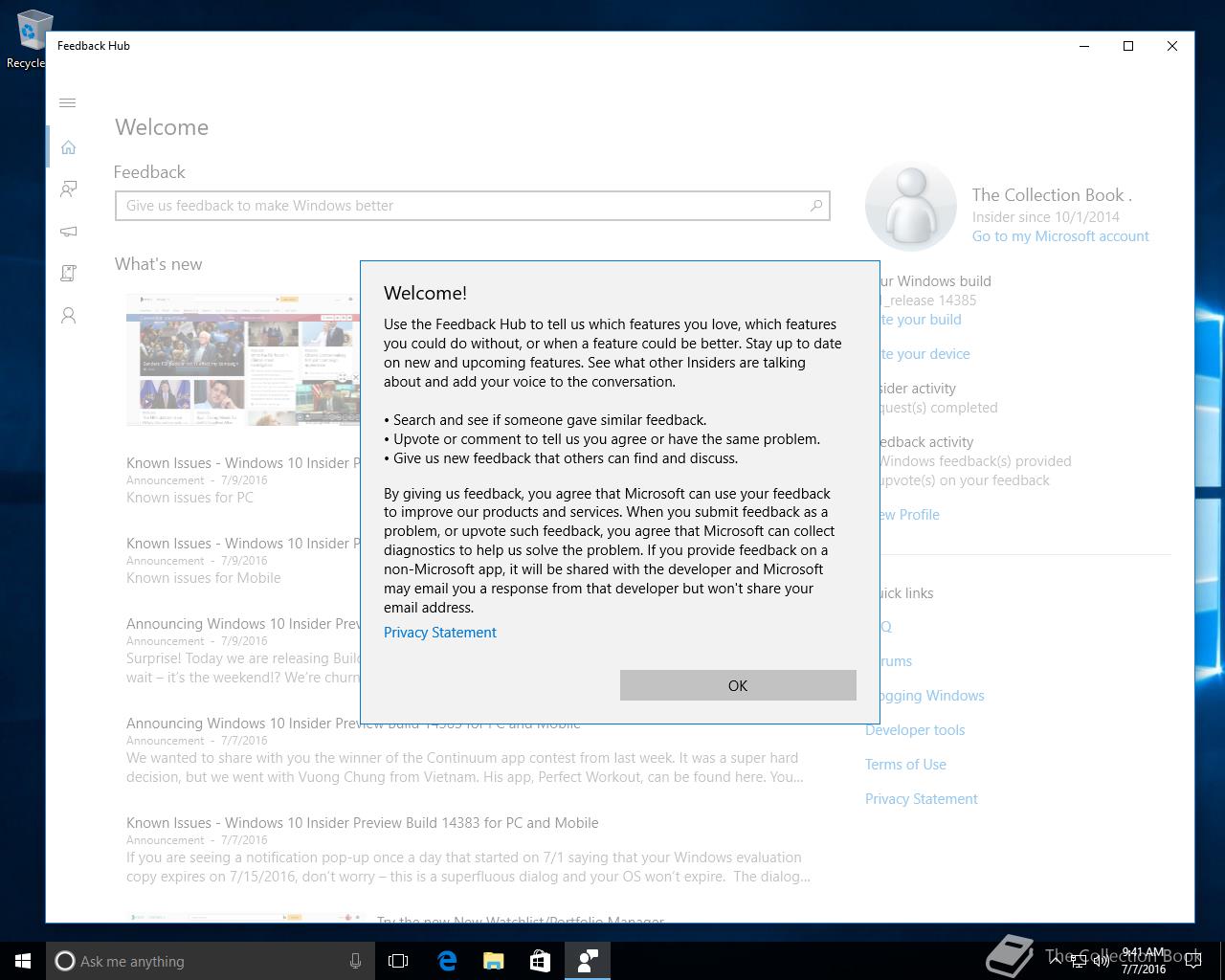This screenshot has height=980, width=1225.
Task: Open the Known issues for PC announcement
Action: [243, 479]
